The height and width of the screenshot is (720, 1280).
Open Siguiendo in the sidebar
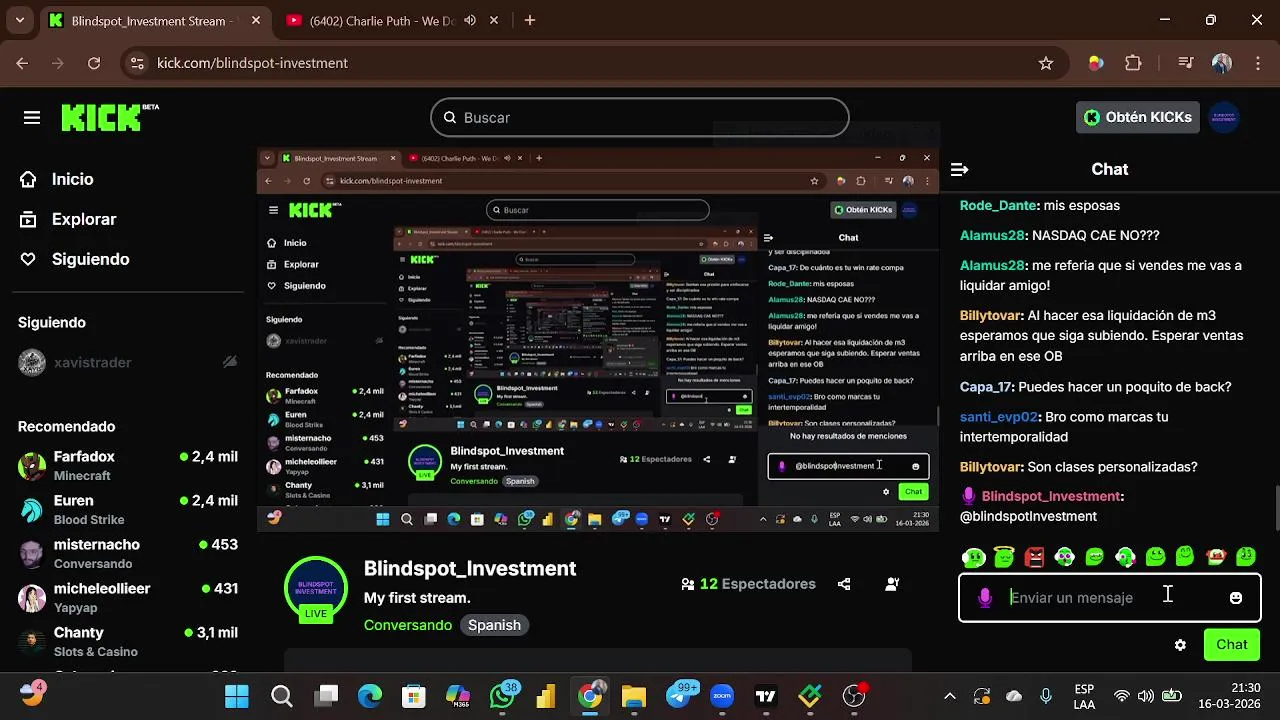[x=75, y=259]
